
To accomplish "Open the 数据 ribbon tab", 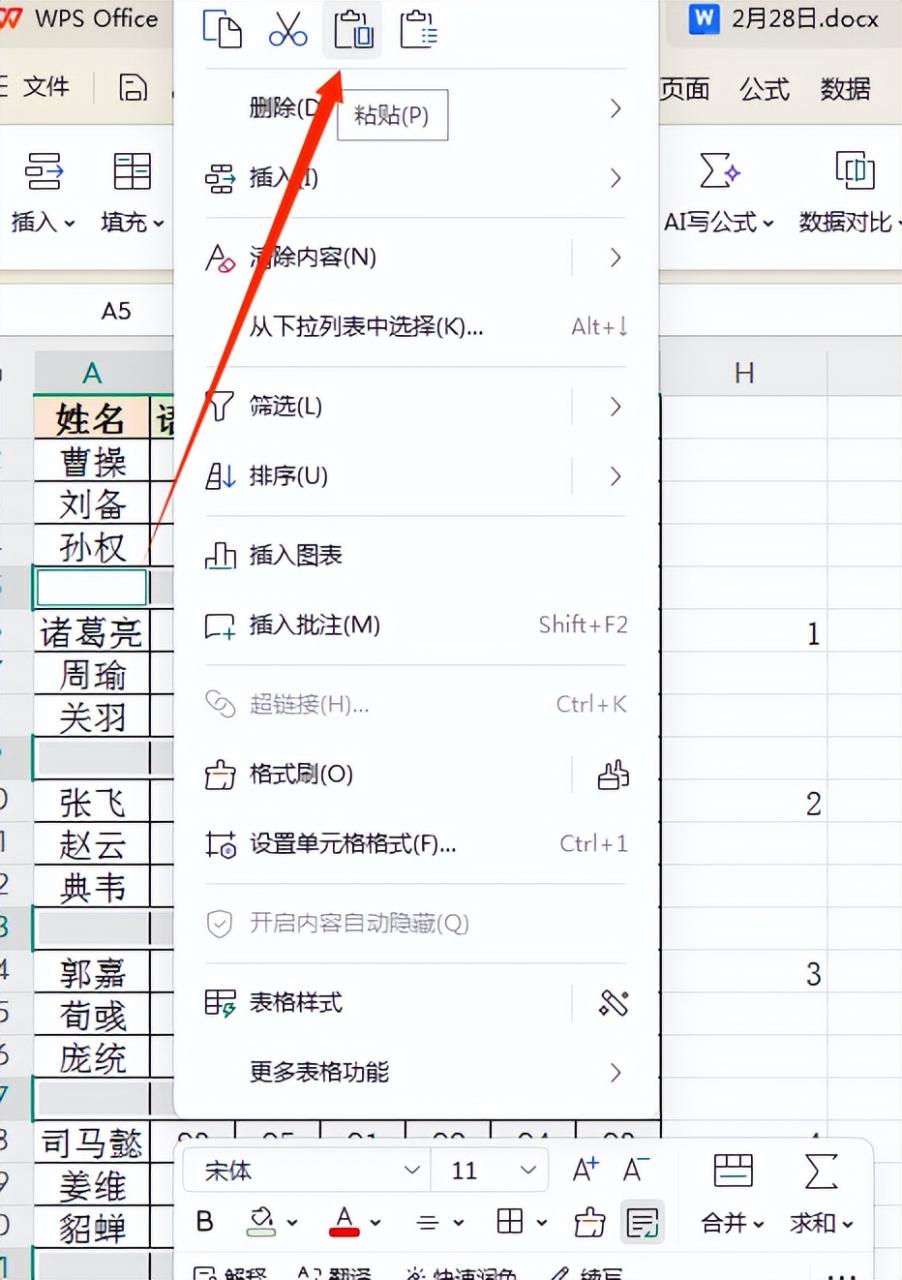I will pyautogui.click(x=845, y=89).
